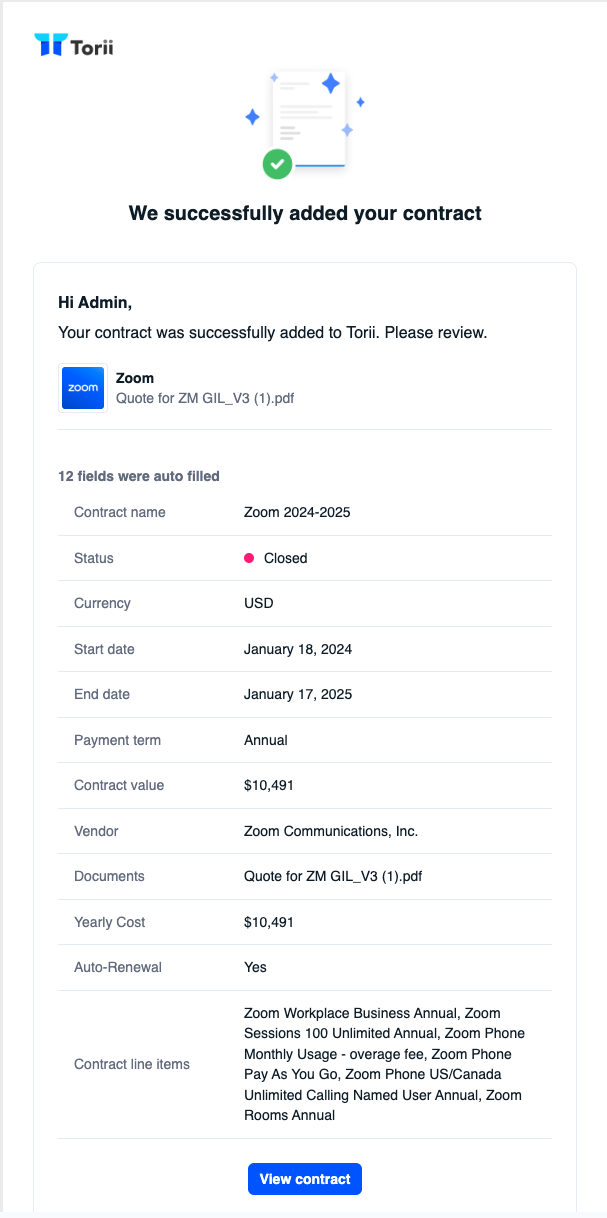Click 'January 18, 2024' value
607x1218 pixels.
pyautogui.click(x=298, y=649)
